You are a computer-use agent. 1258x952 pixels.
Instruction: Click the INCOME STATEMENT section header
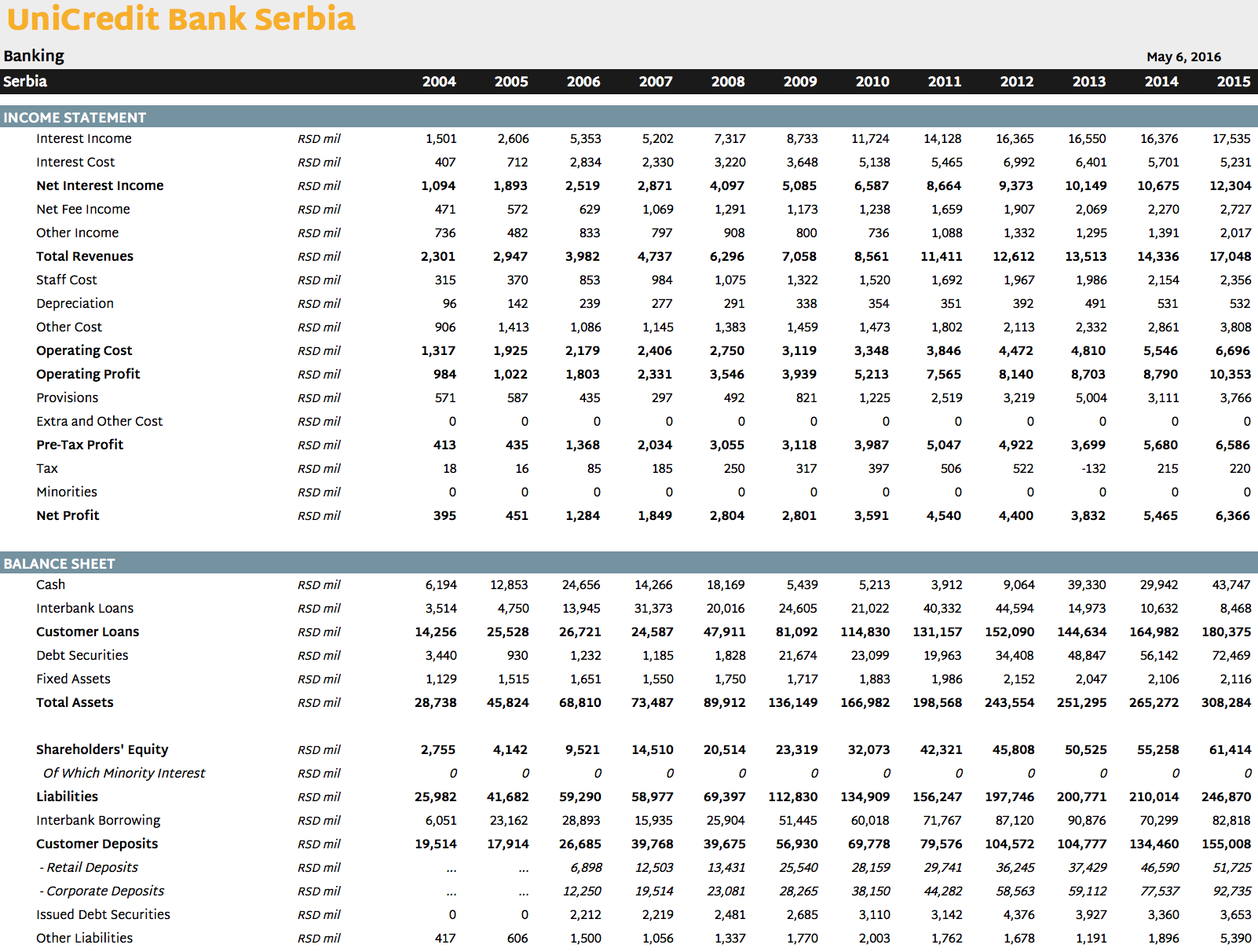click(75, 118)
